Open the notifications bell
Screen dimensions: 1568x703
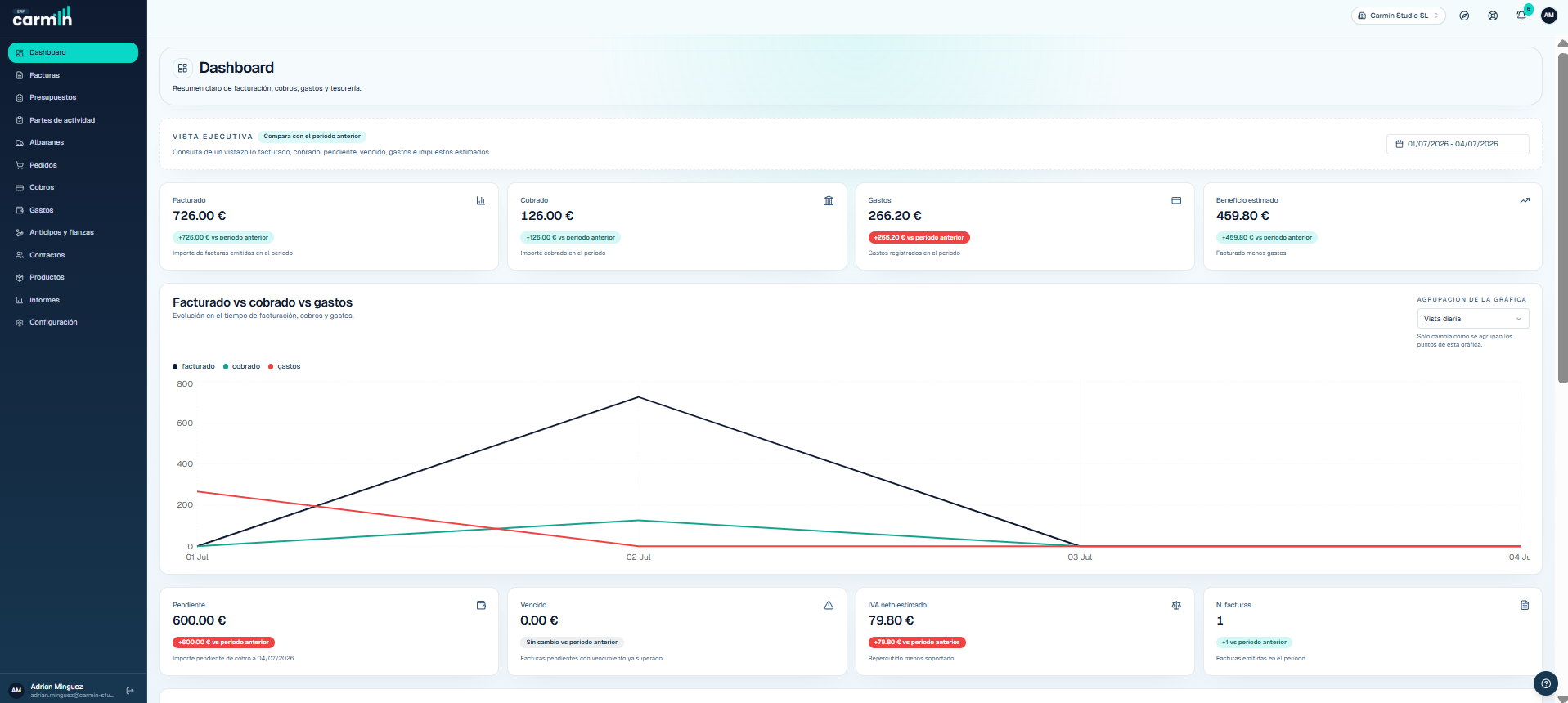(1521, 16)
